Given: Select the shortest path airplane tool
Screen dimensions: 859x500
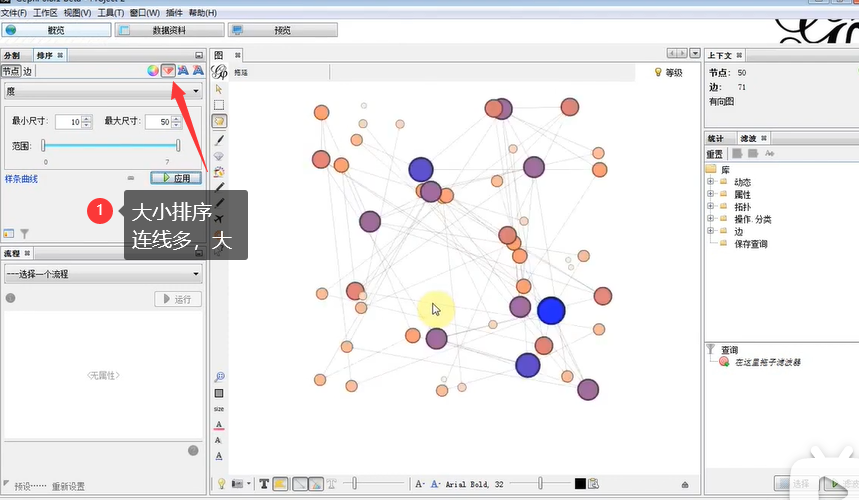Looking at the screenshot, I should [219, 219].
